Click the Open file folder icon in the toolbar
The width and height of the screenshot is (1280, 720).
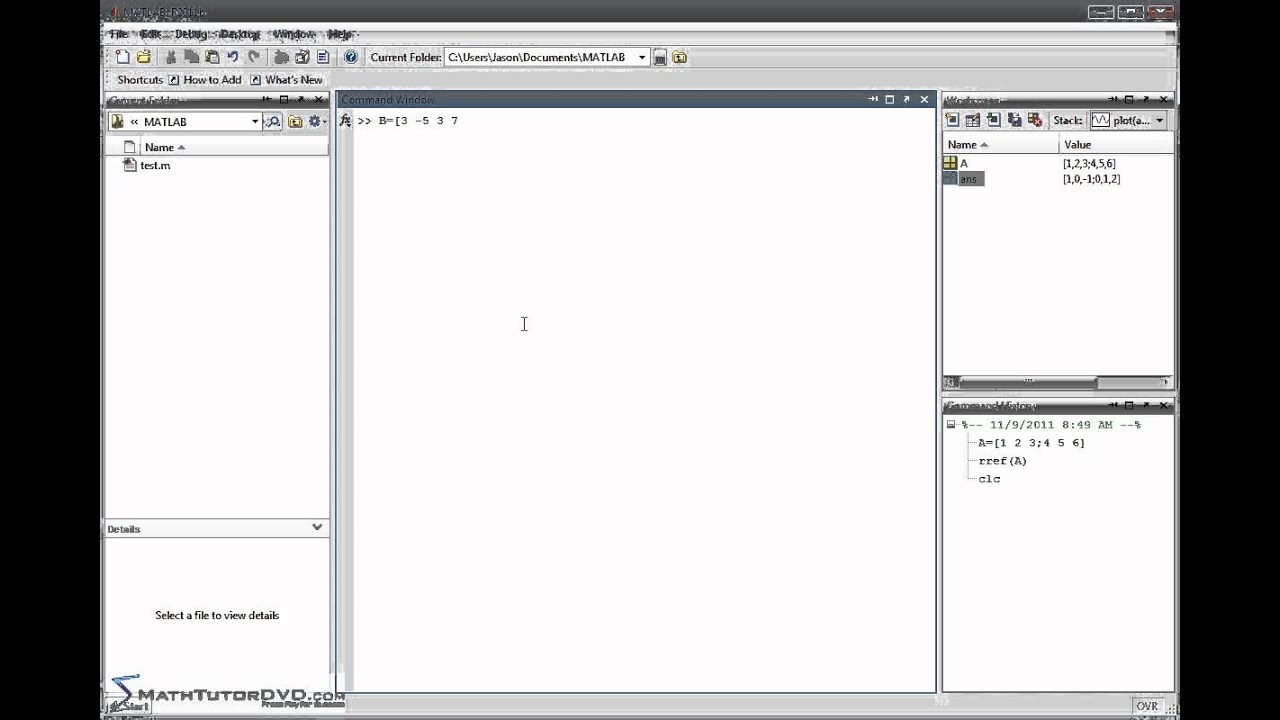click(144, 57)
